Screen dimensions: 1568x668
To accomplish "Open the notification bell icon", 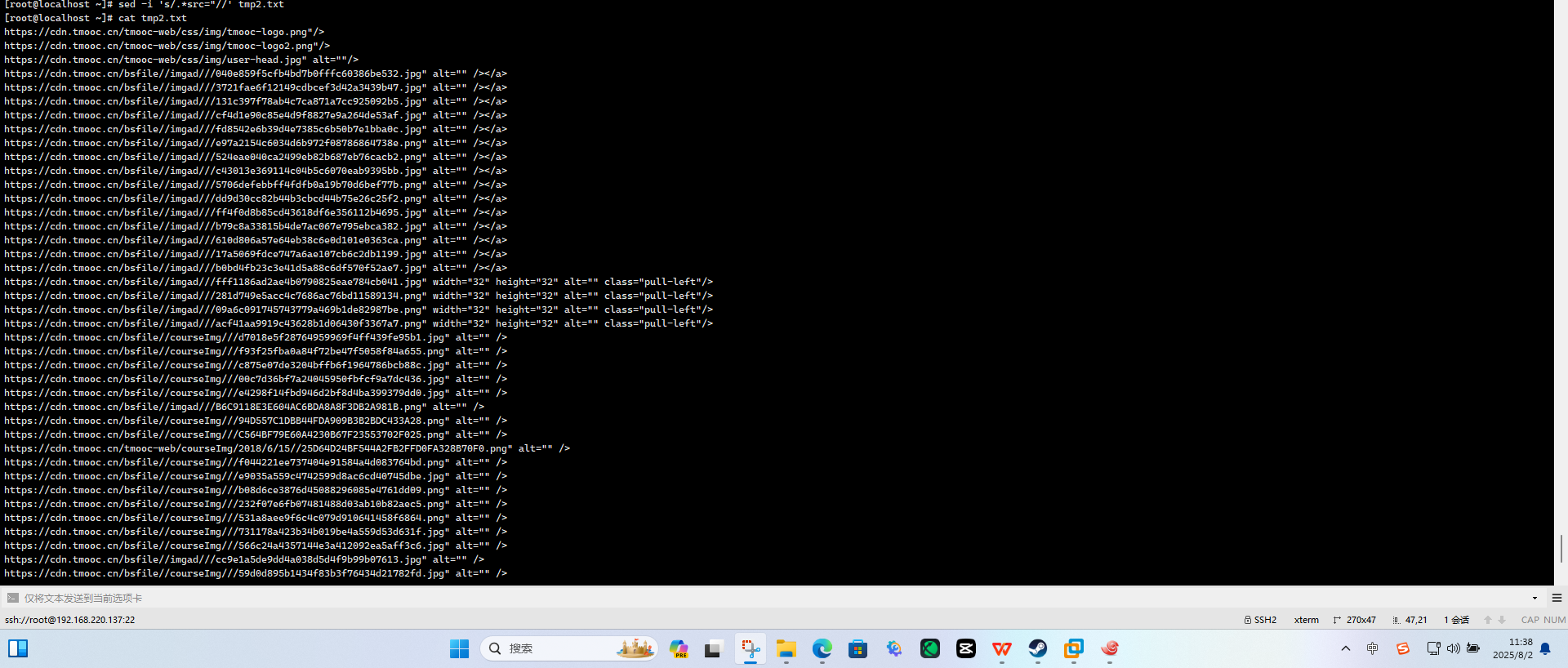I will point(1545,648).
